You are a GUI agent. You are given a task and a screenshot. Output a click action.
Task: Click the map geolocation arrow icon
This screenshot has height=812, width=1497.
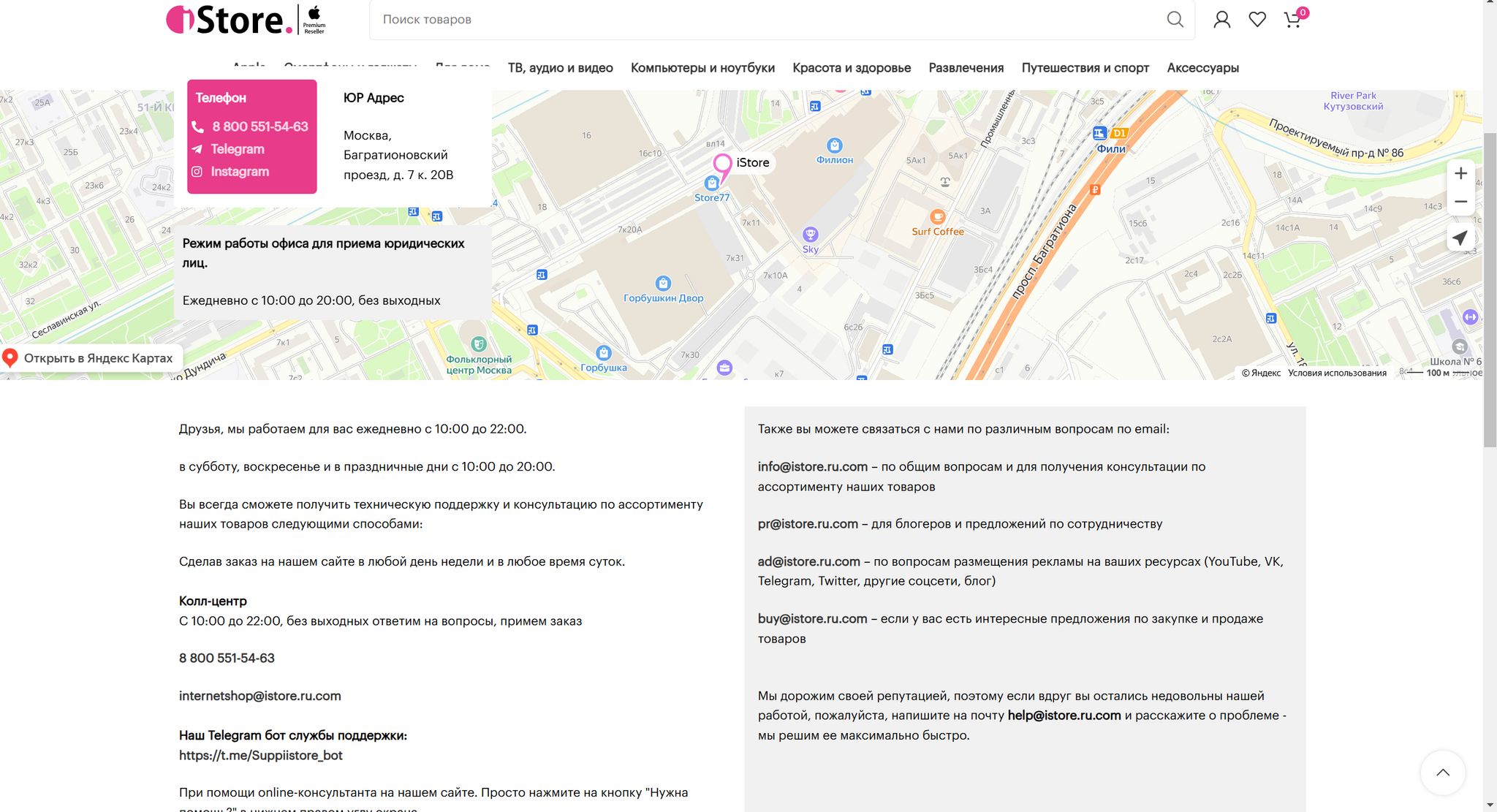[x=1460, y=238]
